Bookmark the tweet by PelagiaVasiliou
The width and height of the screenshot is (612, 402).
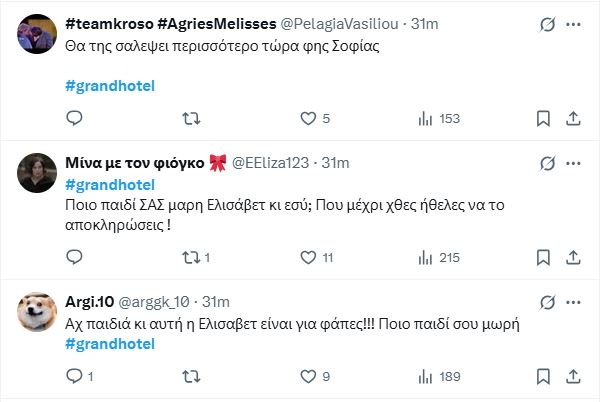(x=541, y=118)
